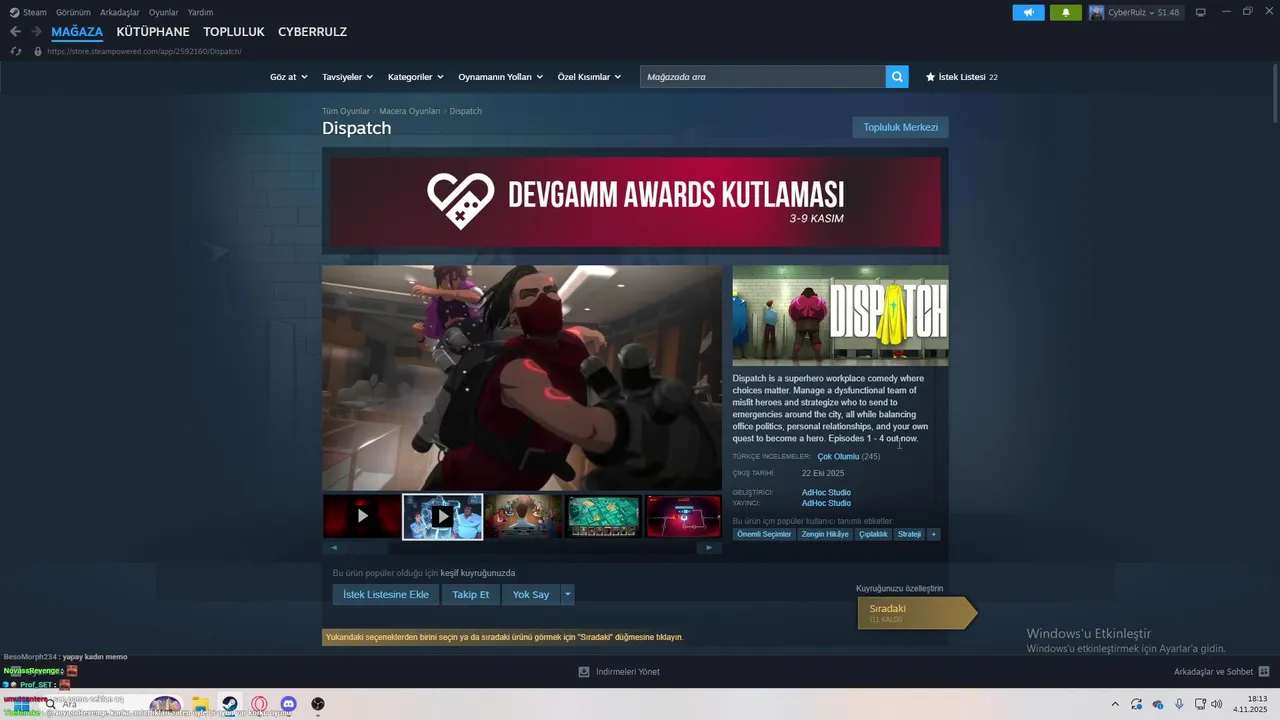Add more tags with plus button
This screenshot has height=720, width=1280.
tap(934, 534)
